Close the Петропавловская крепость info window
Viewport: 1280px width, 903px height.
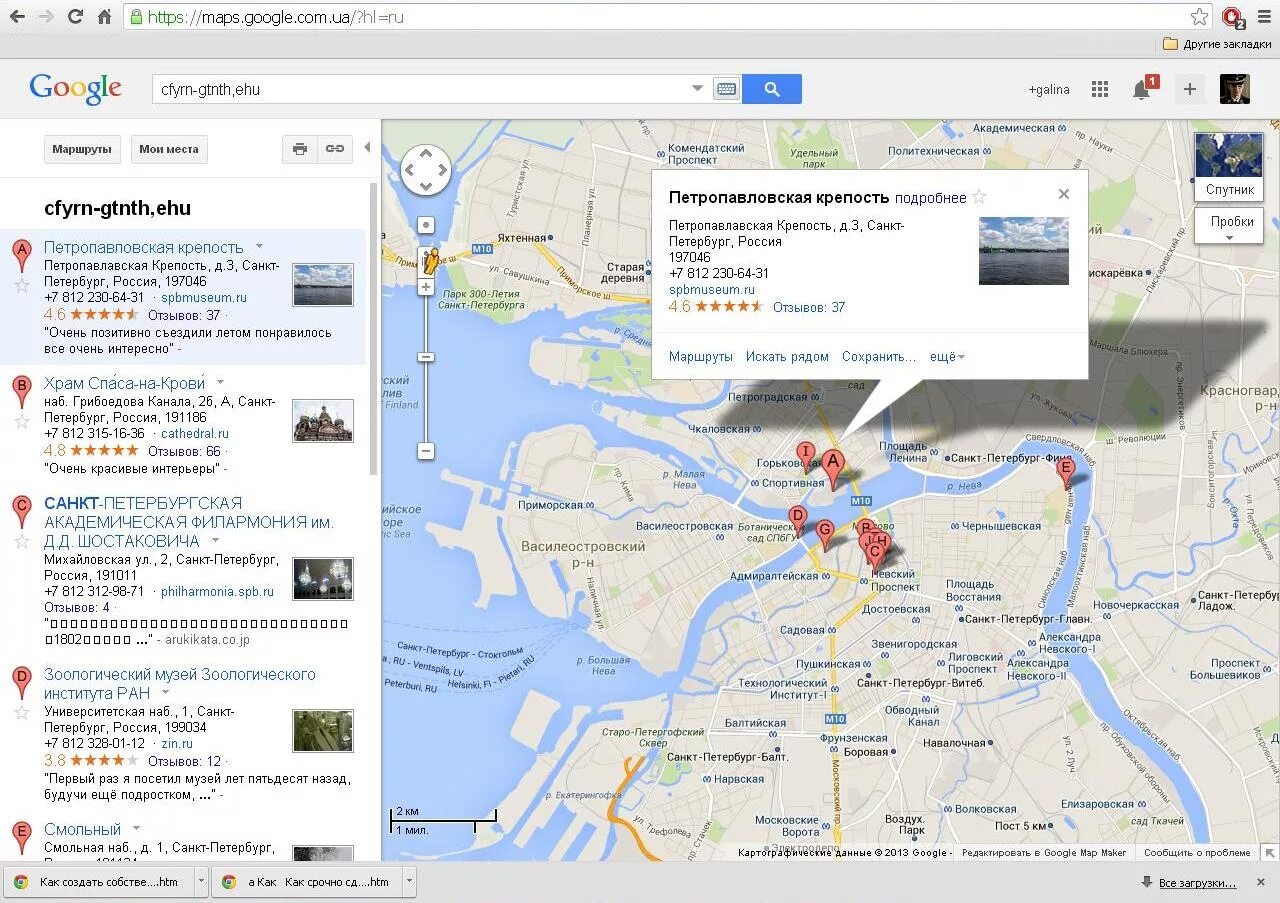pos(1064,194)
